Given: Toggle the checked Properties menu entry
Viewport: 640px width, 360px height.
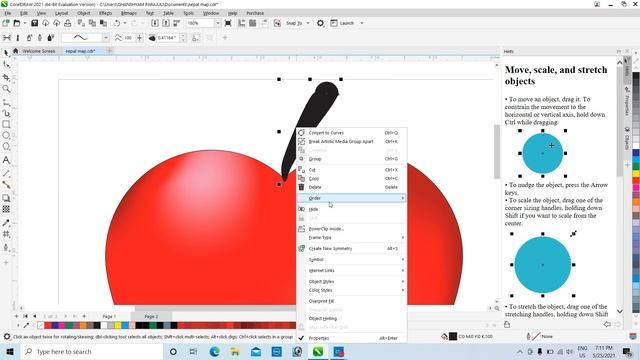Looking at the screenshot, I should [351, 338].
